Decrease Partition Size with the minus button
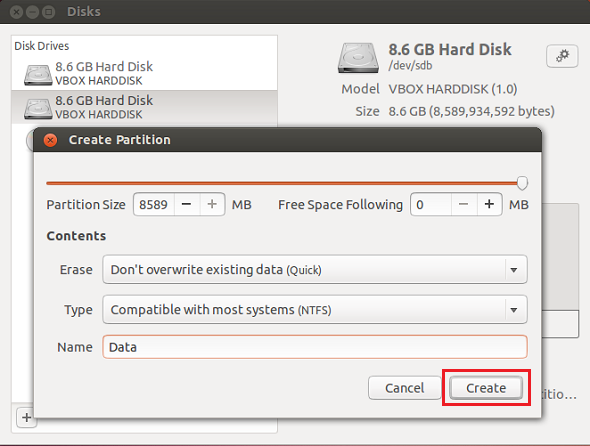The height and width of the screenshot is (446, 590). (x=187, y=204)
